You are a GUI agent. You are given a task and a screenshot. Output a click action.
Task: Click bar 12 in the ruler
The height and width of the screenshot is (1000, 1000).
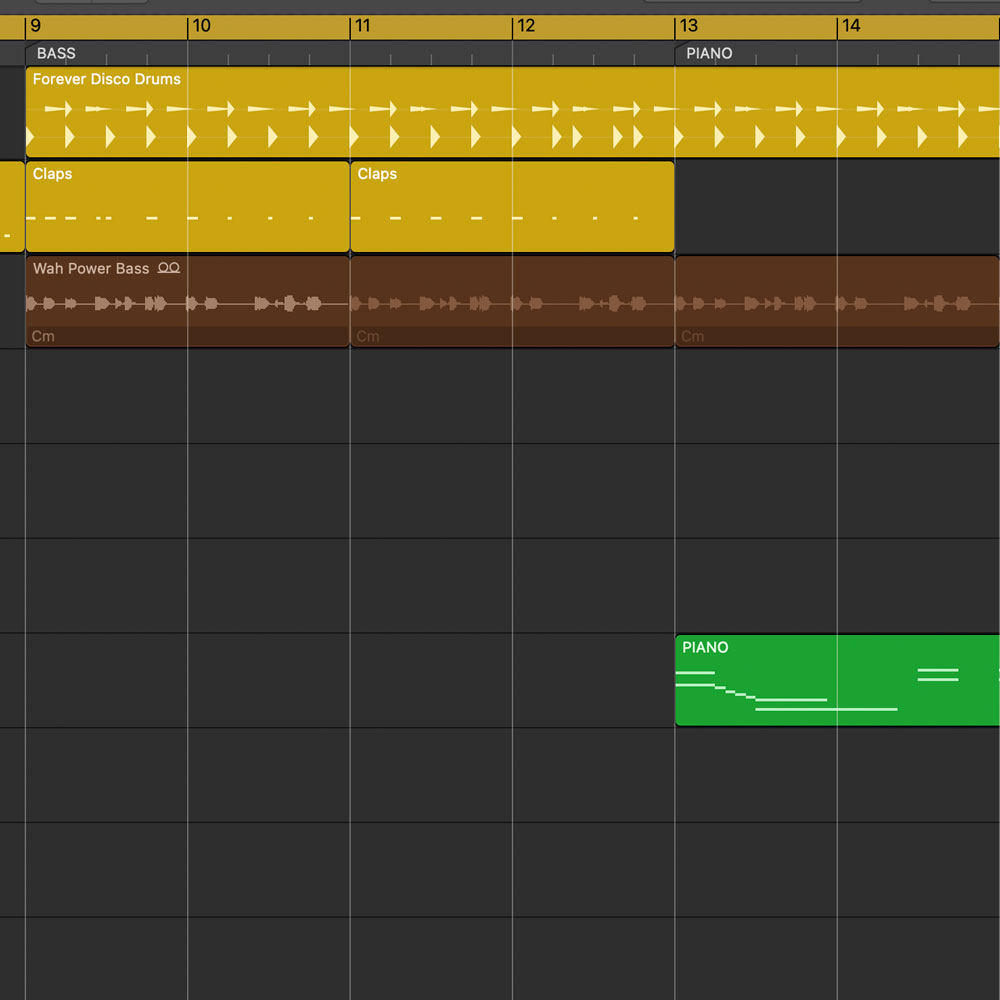(526, 26)
